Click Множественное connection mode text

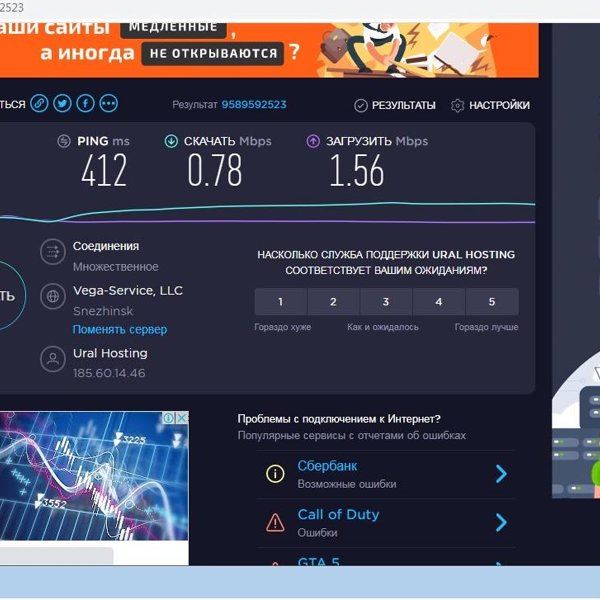click(116, 267)
